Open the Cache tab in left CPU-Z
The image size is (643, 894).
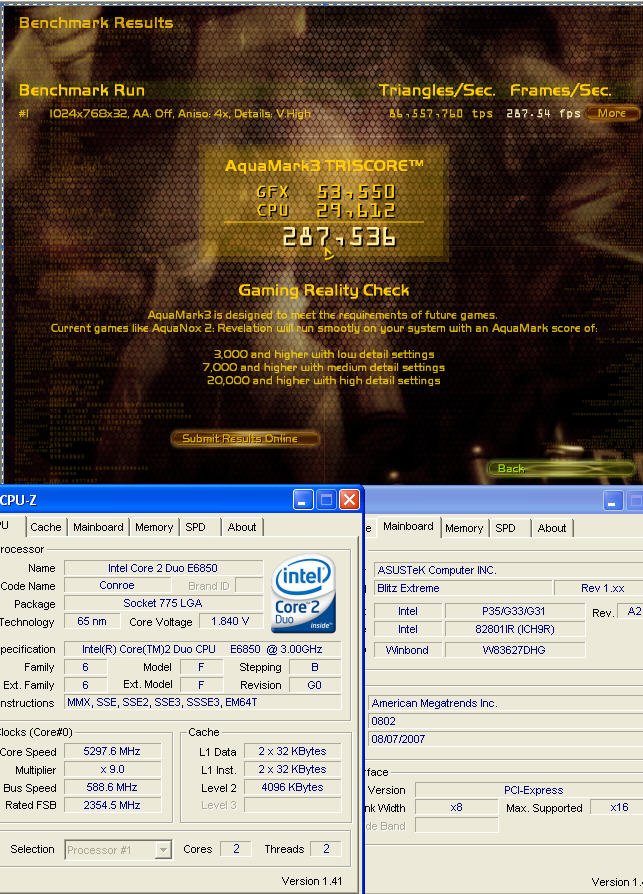click(x=46, y=527)
